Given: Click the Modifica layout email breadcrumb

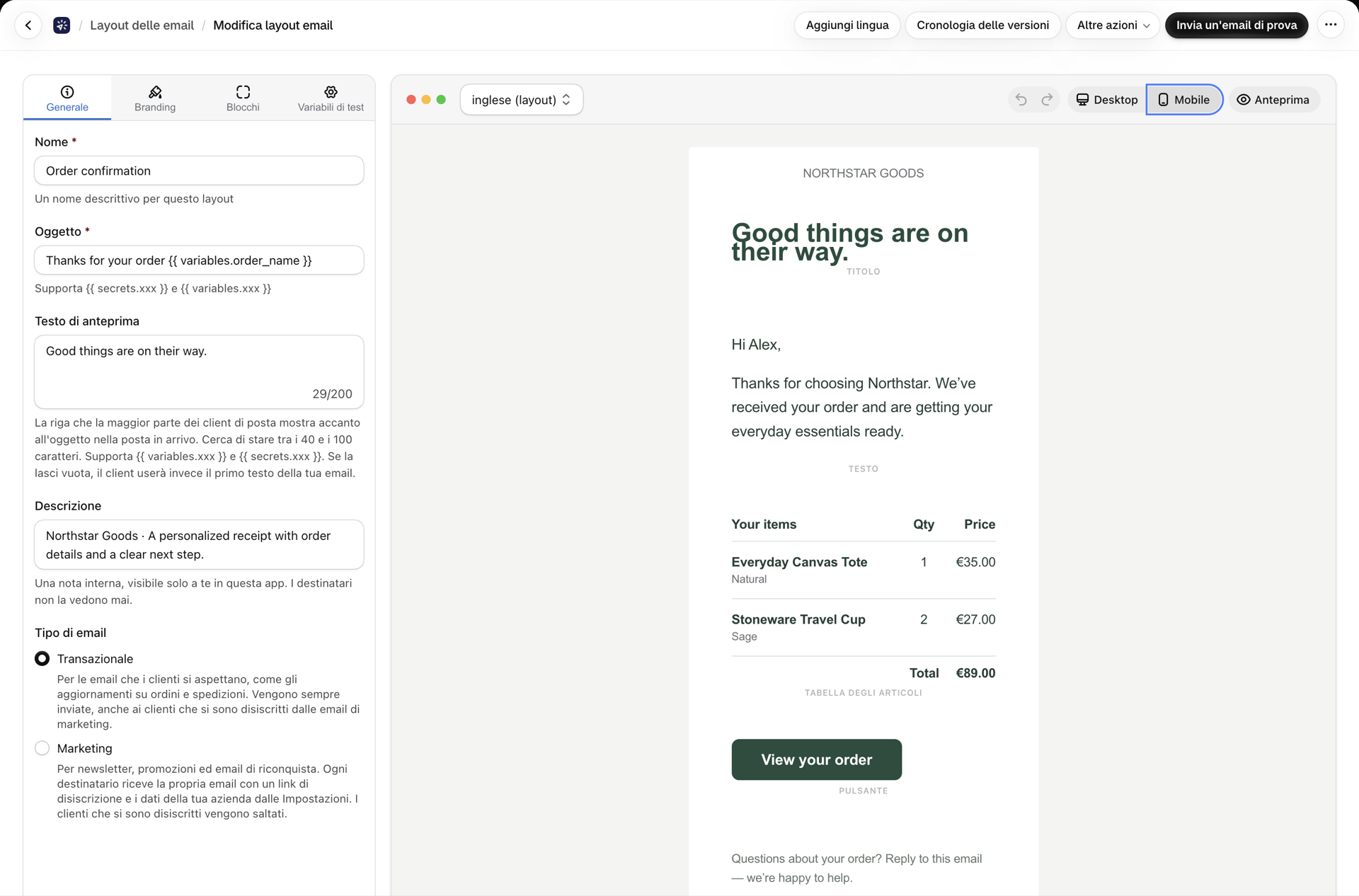Looking at the screenshot, I should pyautogui.click(x=273, y=25).
